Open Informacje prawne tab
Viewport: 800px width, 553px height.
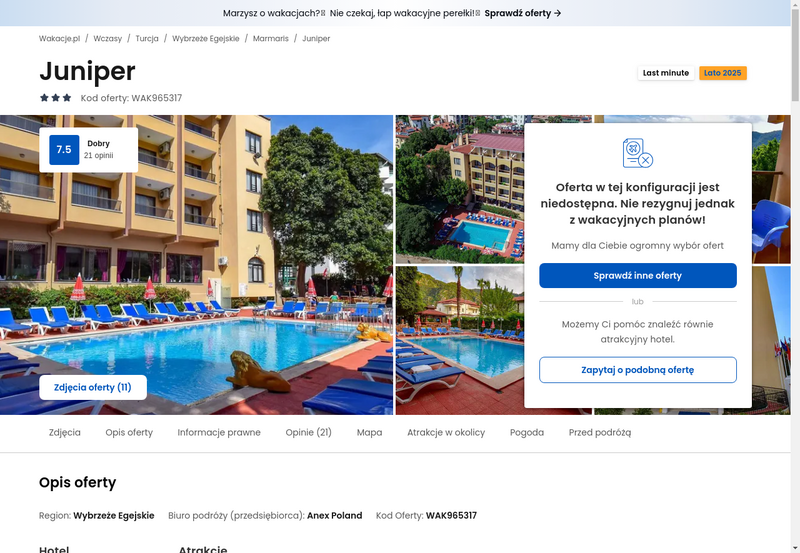[x=219, y=432]
